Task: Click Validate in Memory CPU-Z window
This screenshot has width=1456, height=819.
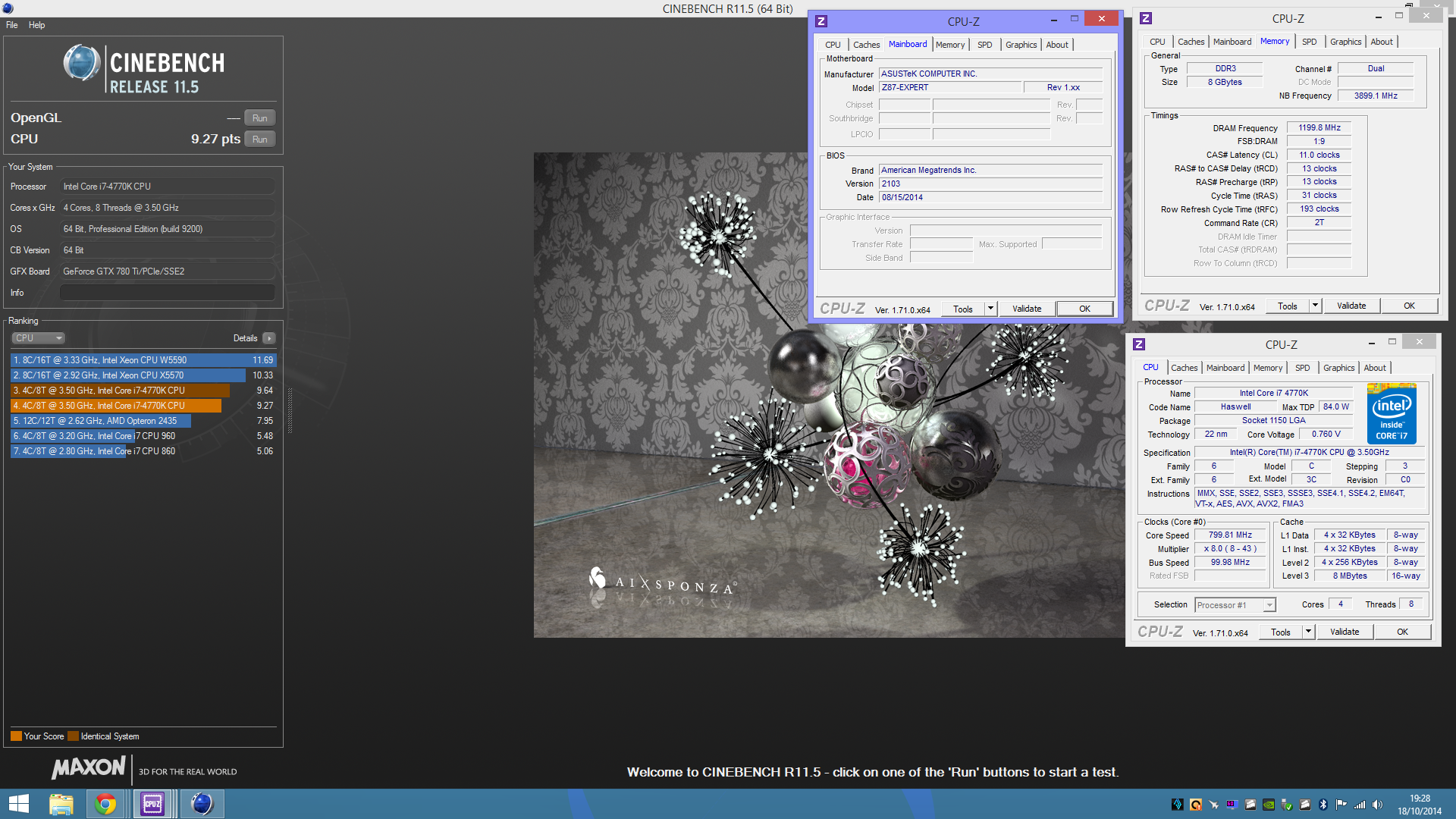Action: 1351,306
